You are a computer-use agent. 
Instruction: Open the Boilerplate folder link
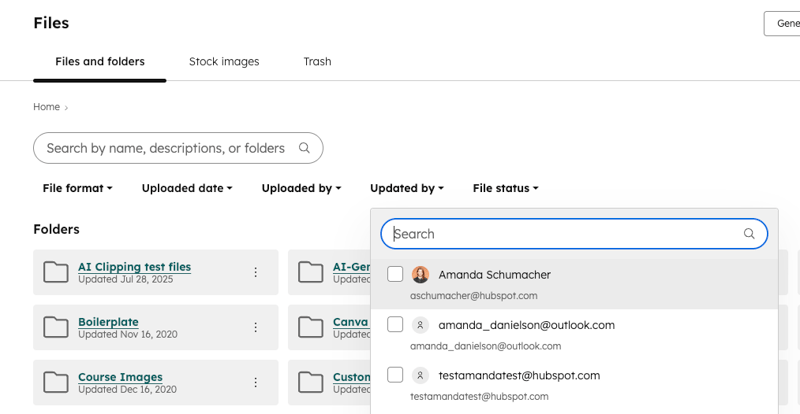coord(108,322)
